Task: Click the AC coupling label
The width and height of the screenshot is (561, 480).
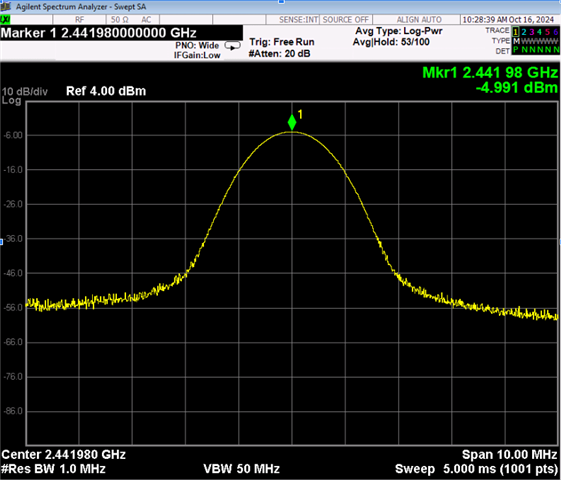Action: click(146, 20)
